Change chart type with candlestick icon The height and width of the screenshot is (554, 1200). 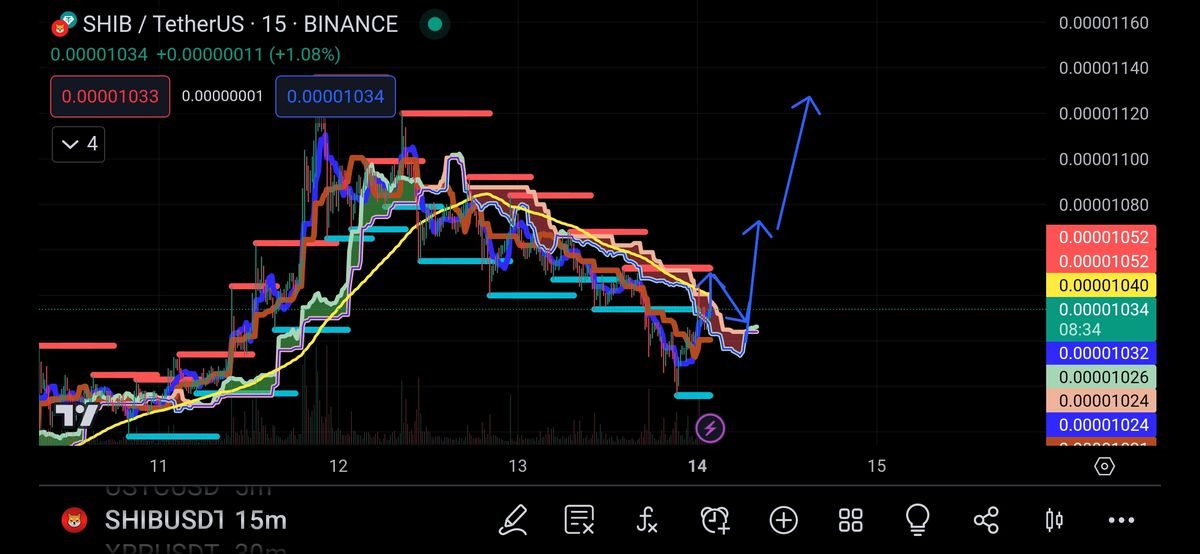(x=1053, y=519)
